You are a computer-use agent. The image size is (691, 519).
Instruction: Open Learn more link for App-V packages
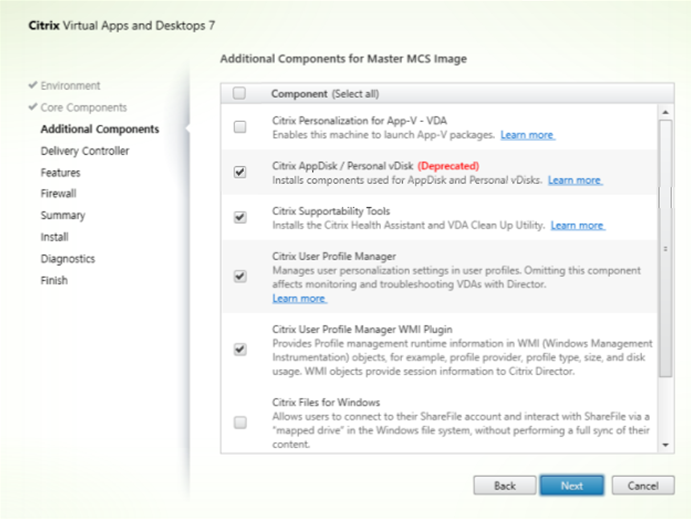pyautogui.click(x=528, y=135)
